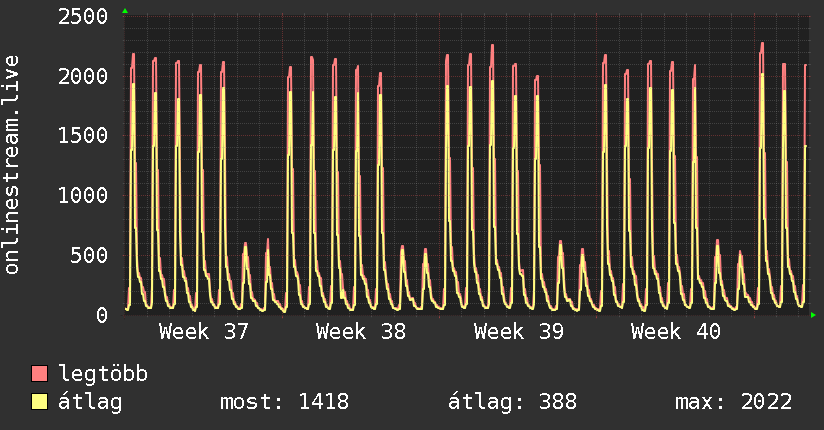Select the legtöbb legend label
The height and width of the screenshot is (430, 824).
[103, 374]
